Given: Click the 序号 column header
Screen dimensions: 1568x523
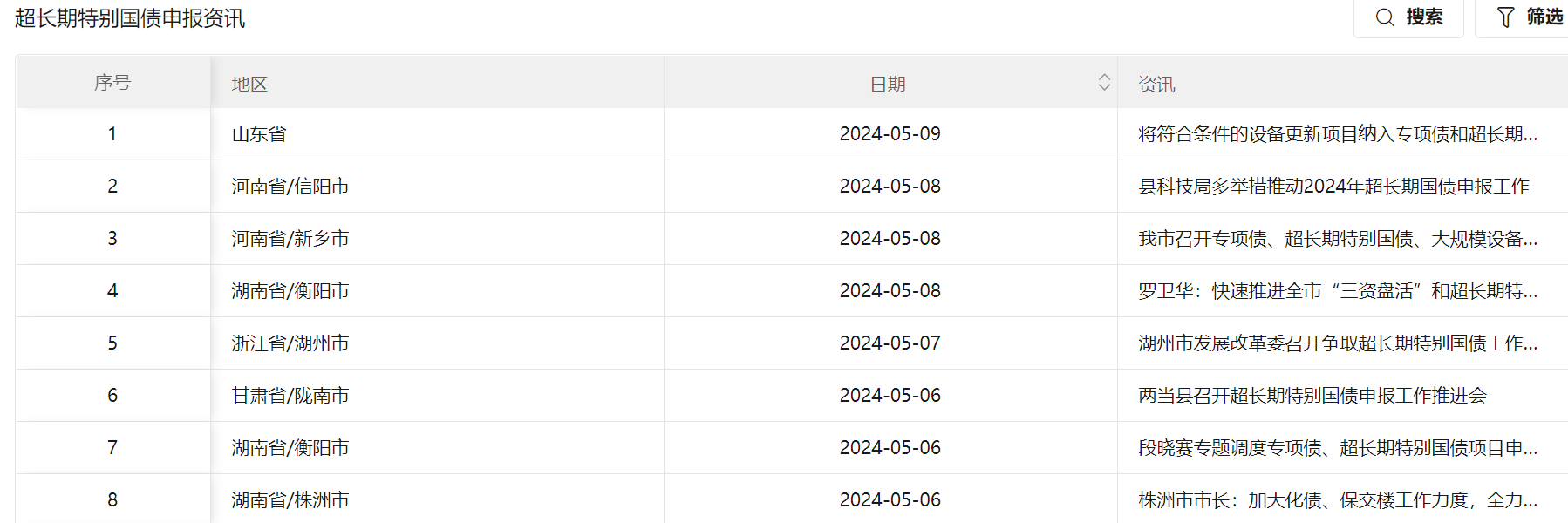Looking at the screenshot, I should tap(112, 83).
